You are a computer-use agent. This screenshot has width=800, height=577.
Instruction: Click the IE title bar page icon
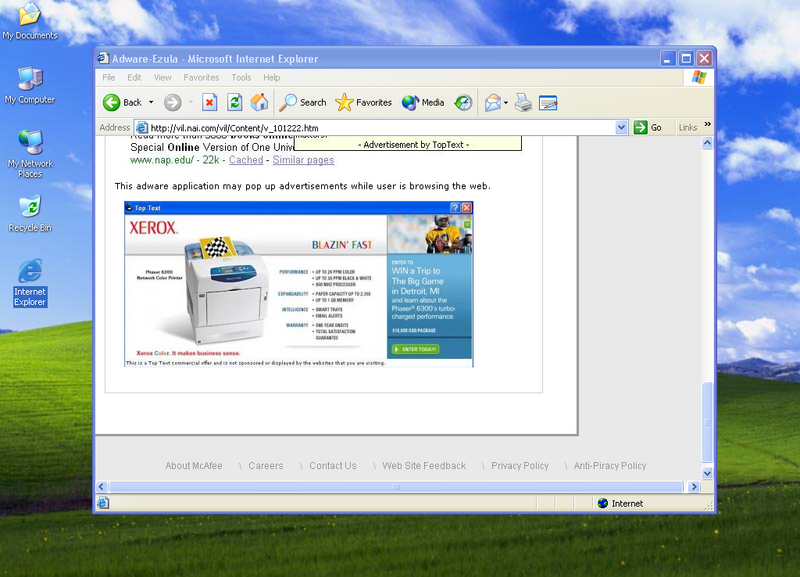[104, 58]
